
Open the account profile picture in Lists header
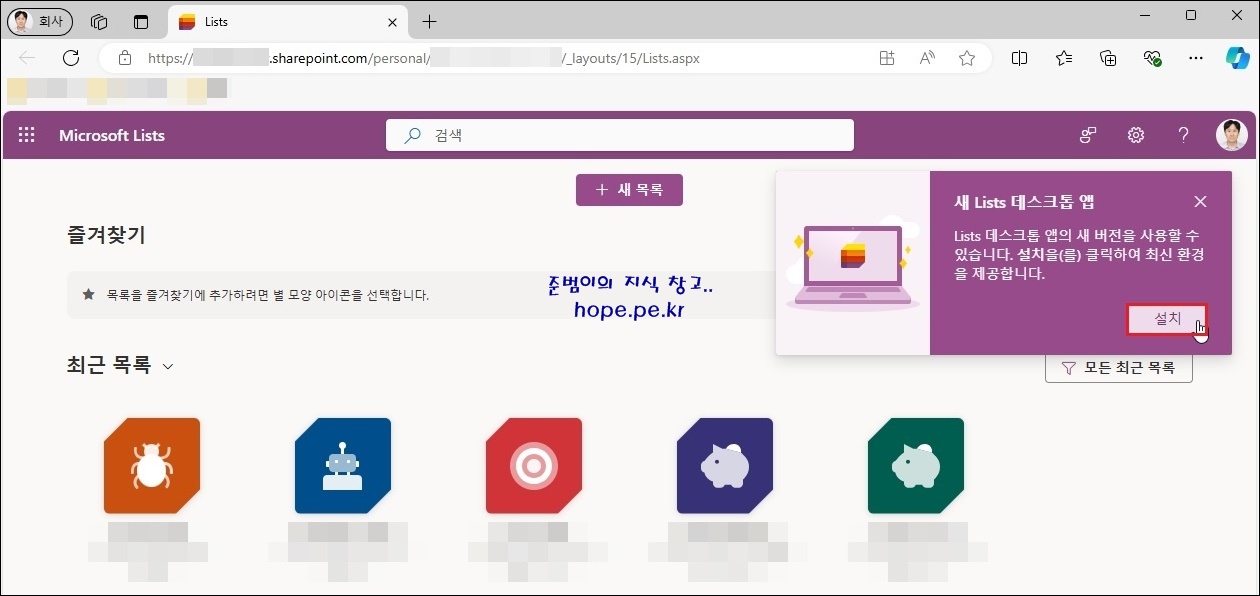pyautogui.click(x=1231, y=135)
